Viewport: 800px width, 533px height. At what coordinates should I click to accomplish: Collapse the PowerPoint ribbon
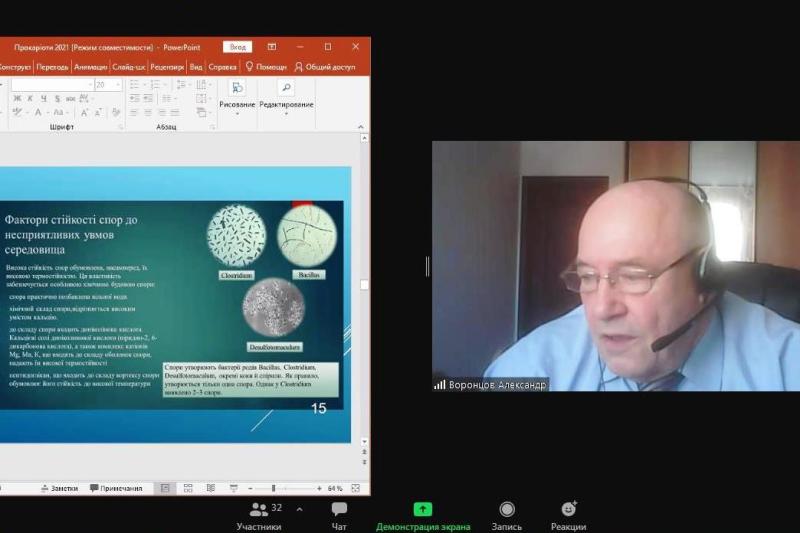click(361, 127)
